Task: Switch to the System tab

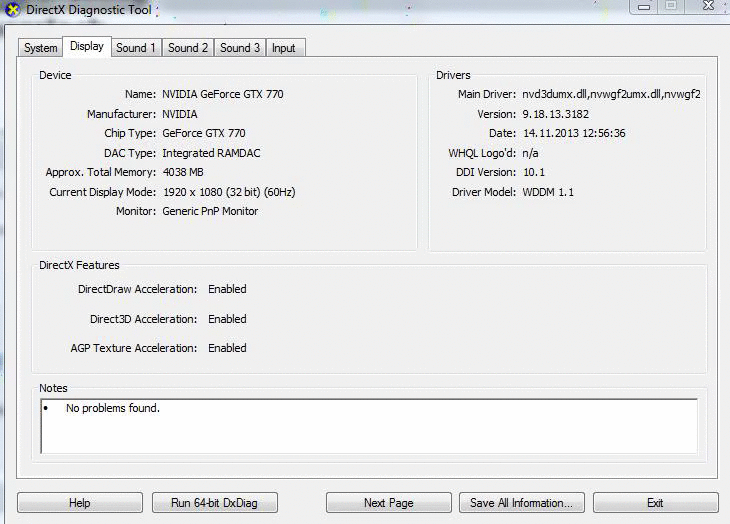Action: point(41,48)
